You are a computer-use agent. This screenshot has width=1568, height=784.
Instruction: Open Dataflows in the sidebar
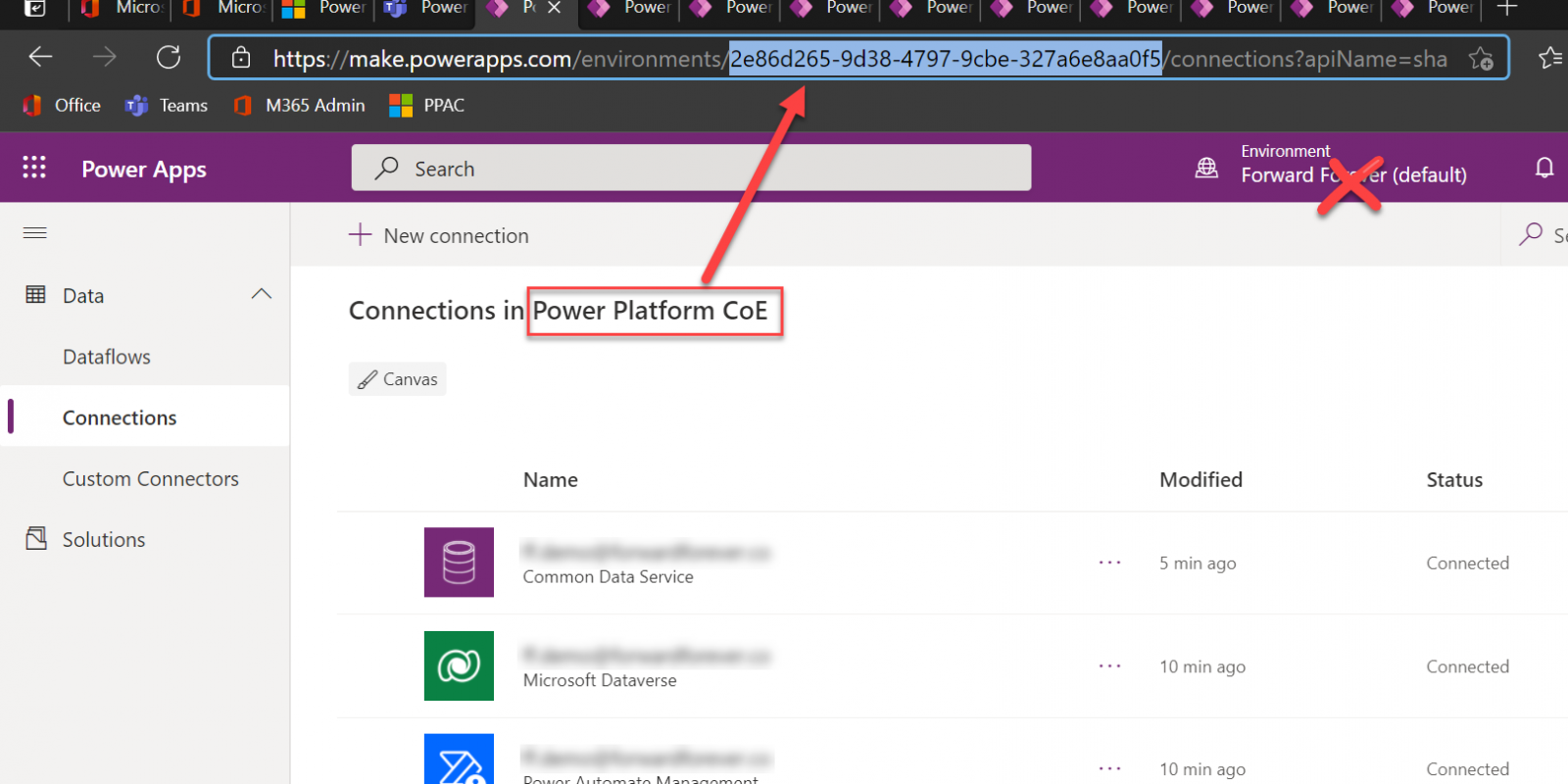[x=107, y=357]
